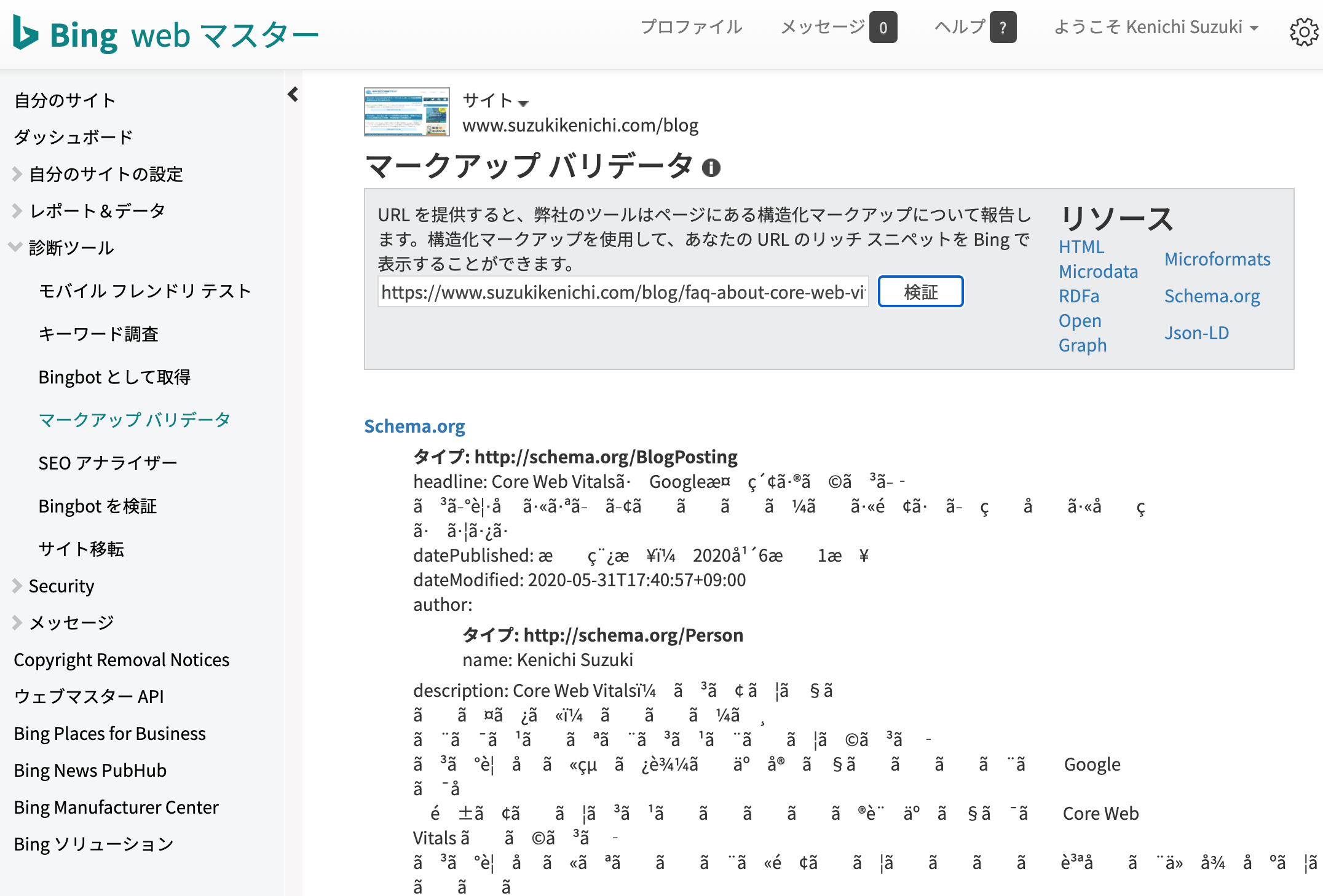
Task: Click the message count badge
Action: click(x=883, y=27)
